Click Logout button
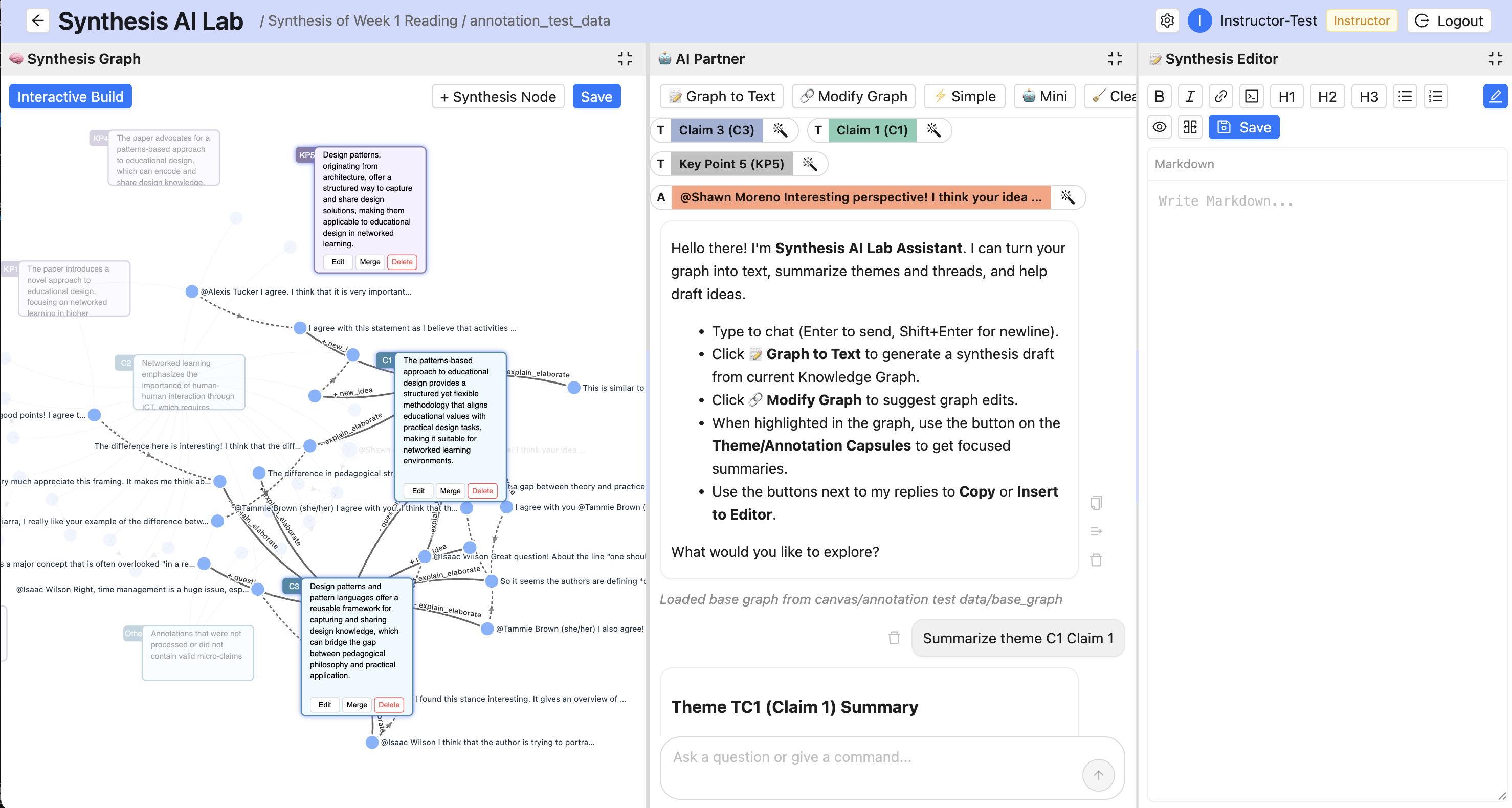This screenshot has height=808, width=1512. click(x=1449, y=20)
